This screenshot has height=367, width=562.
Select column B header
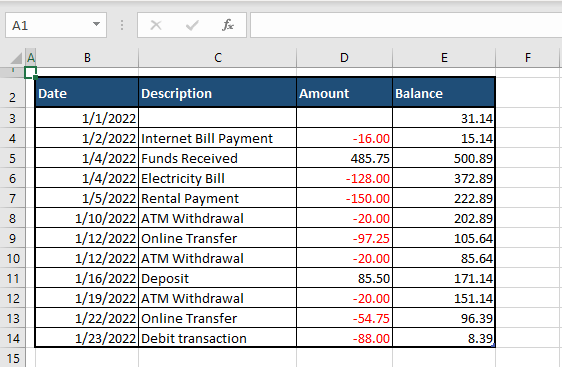click(x=87, y=58)
